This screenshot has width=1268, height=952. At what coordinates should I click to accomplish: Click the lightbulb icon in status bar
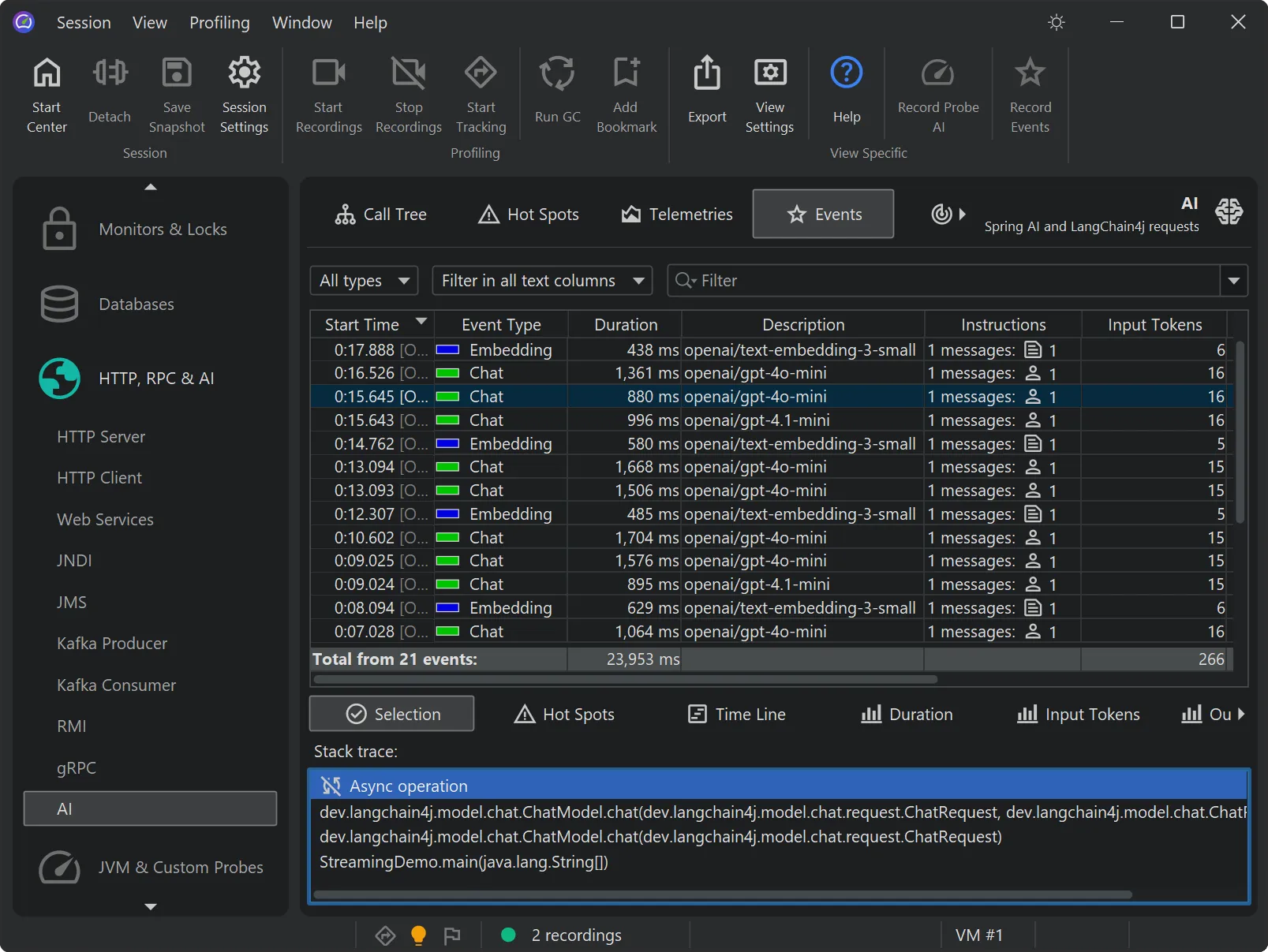(418, 935)
